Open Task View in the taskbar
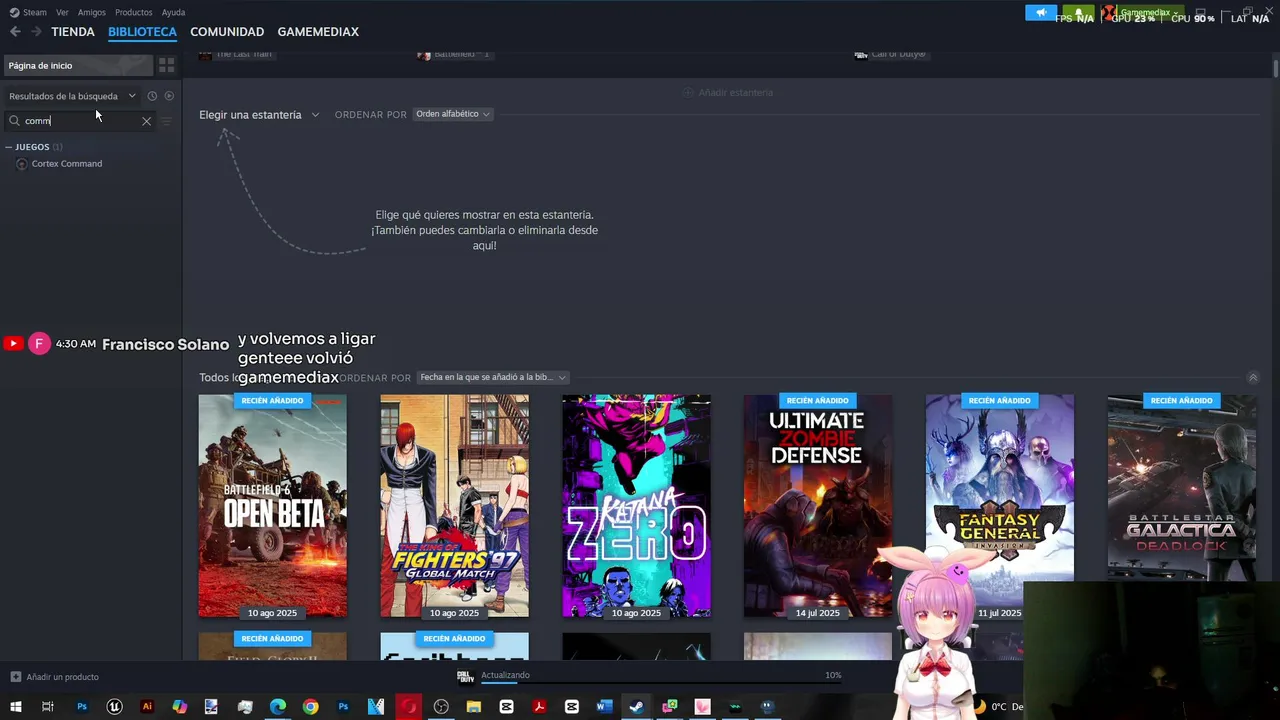The width and height of the screenshot is (1280, 720). 48,707
